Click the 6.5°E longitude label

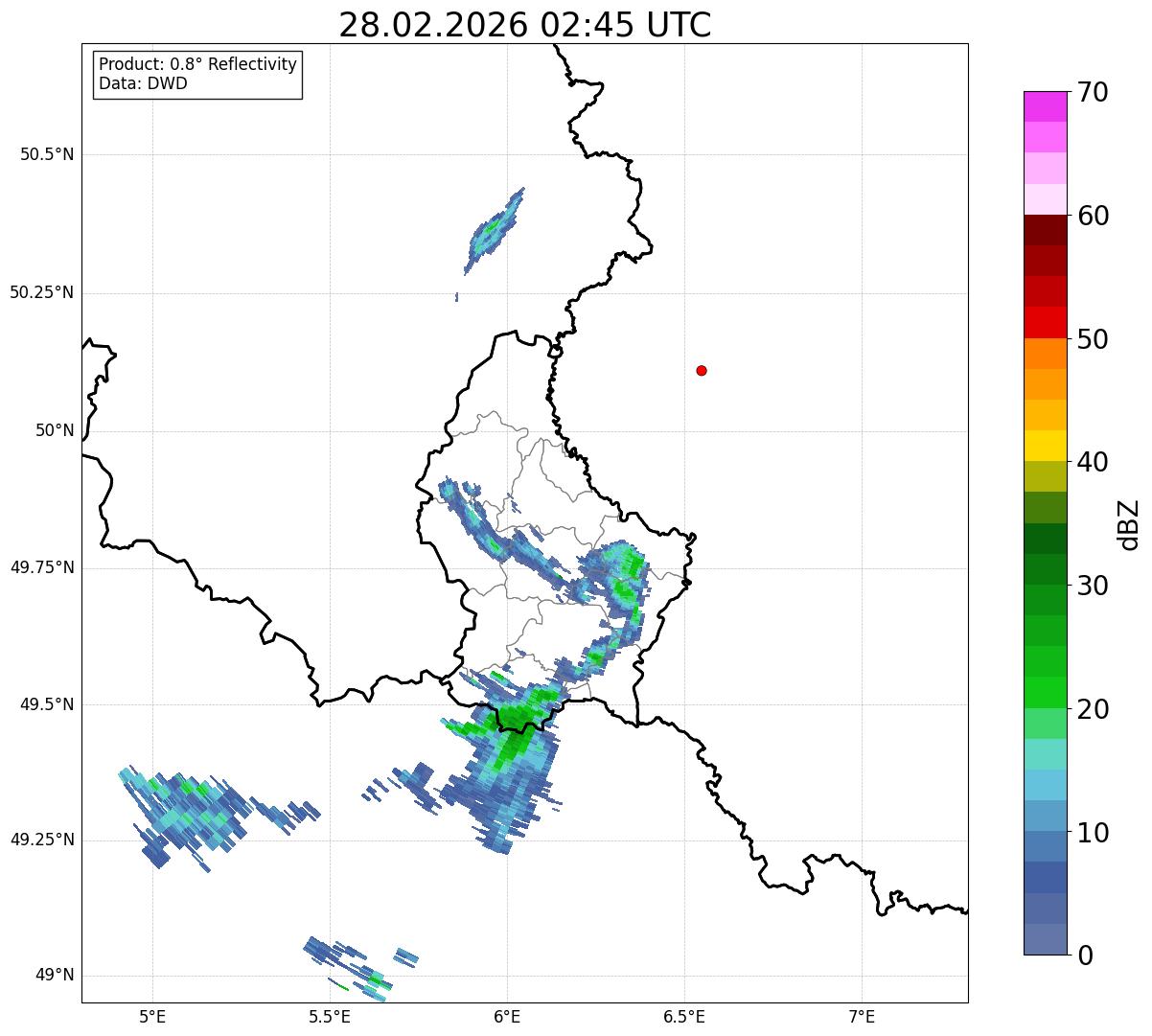tap(684, 1017)
